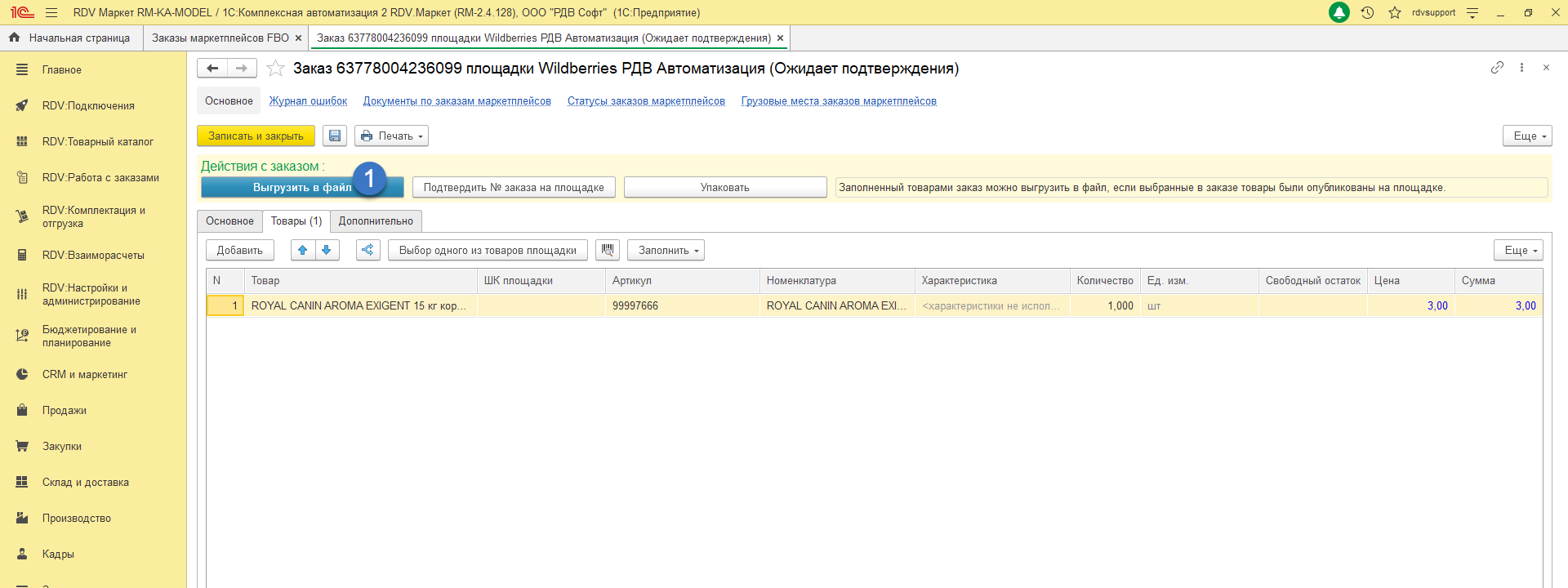Image resolution: width=1568 pixels, height=588 pixels.
Task: Open Грузовые места заказов маркетплейсов link
Action: (839, 101)
